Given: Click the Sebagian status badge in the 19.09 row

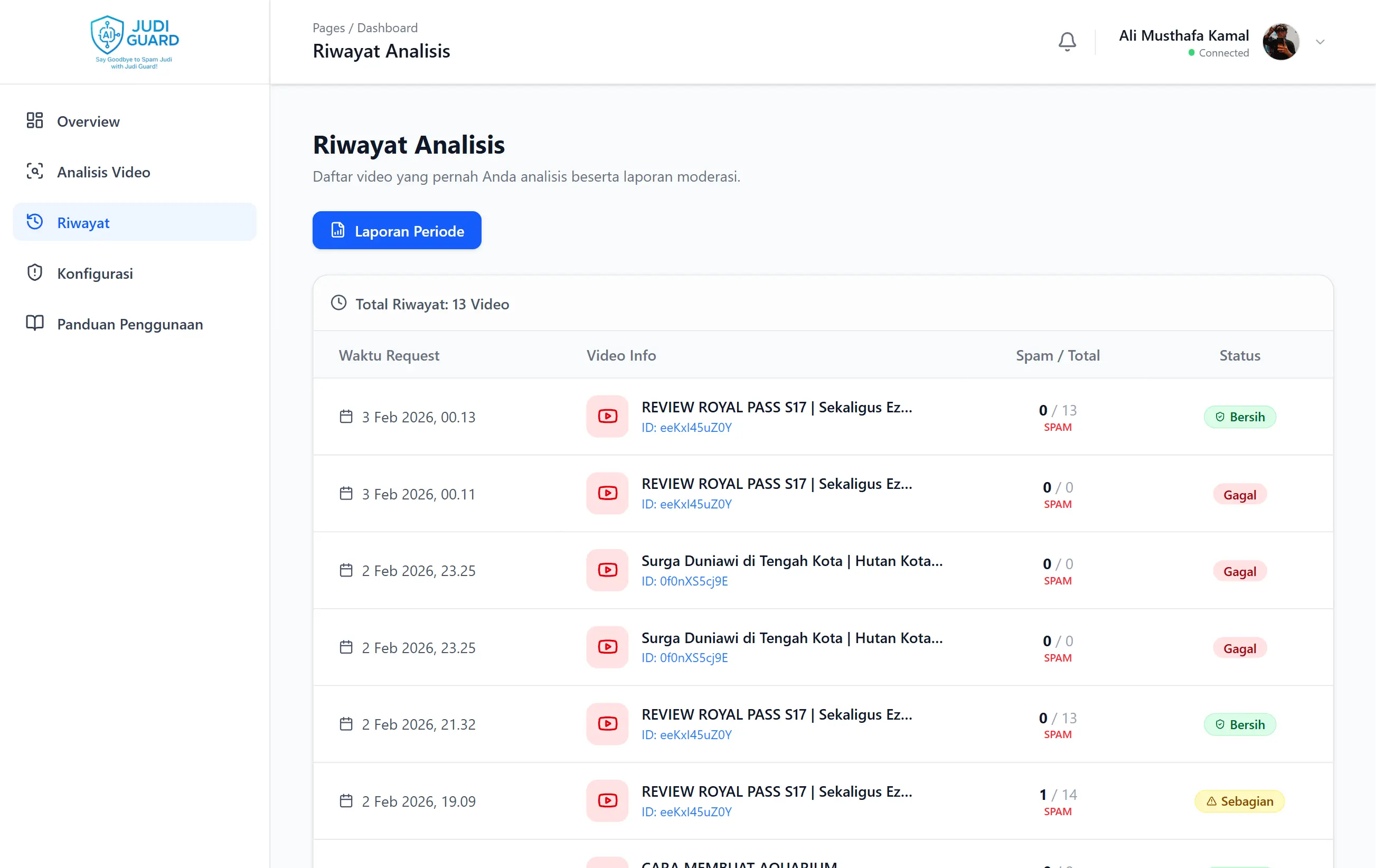Looking at the screenshot, I should tap(1240, 801).
